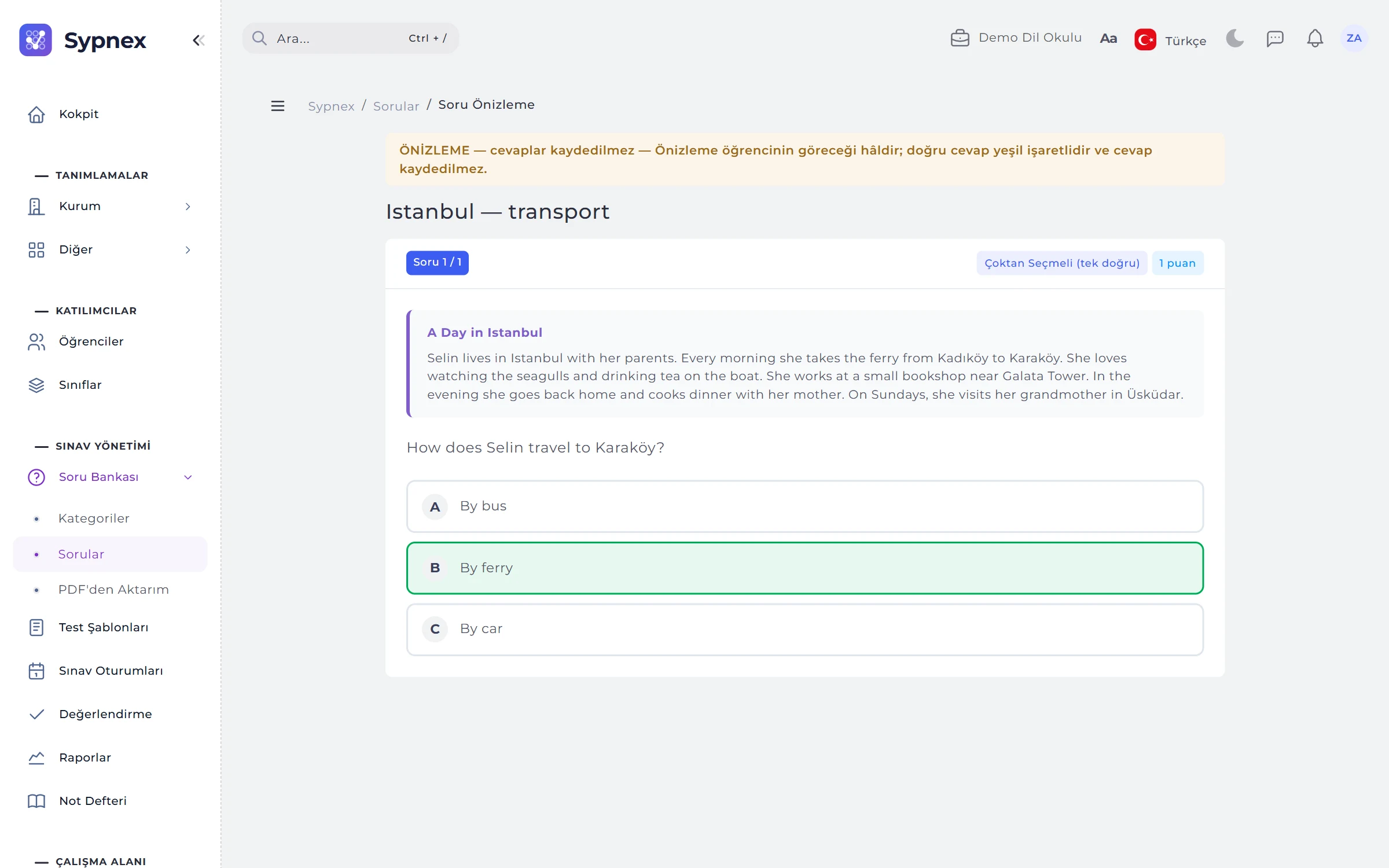Click the Çoktan Seçmeli (tek doğru) tag
This screenshot has height=868, width=1389.
click(1062, 263)
